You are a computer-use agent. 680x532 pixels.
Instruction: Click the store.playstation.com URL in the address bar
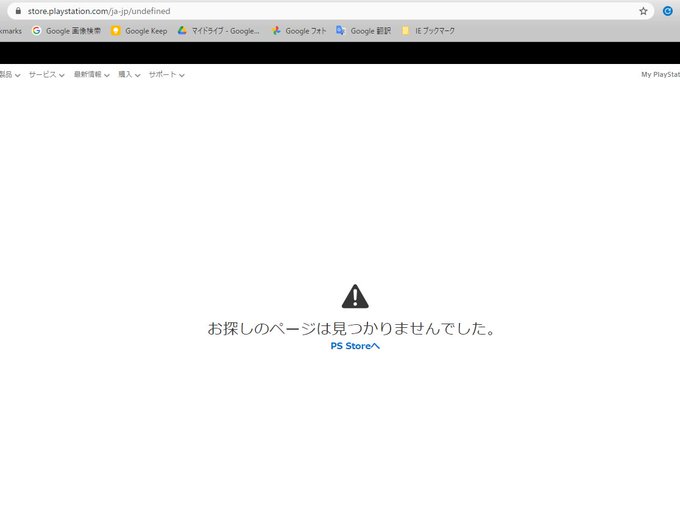click(99, 11)
